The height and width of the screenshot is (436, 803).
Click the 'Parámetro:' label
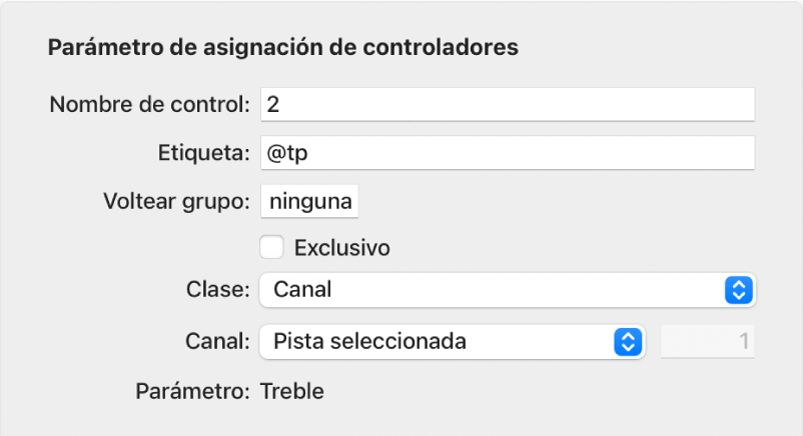(x=192, y=391)
